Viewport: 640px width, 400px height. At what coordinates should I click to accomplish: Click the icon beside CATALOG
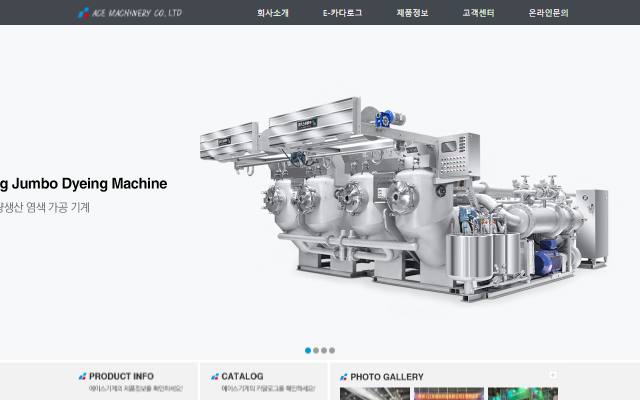tap(215, 376)
